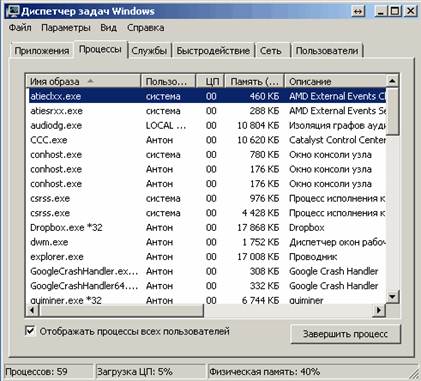
Task: Select conhost.exe with 780 КБ memory
Action: 206,155
